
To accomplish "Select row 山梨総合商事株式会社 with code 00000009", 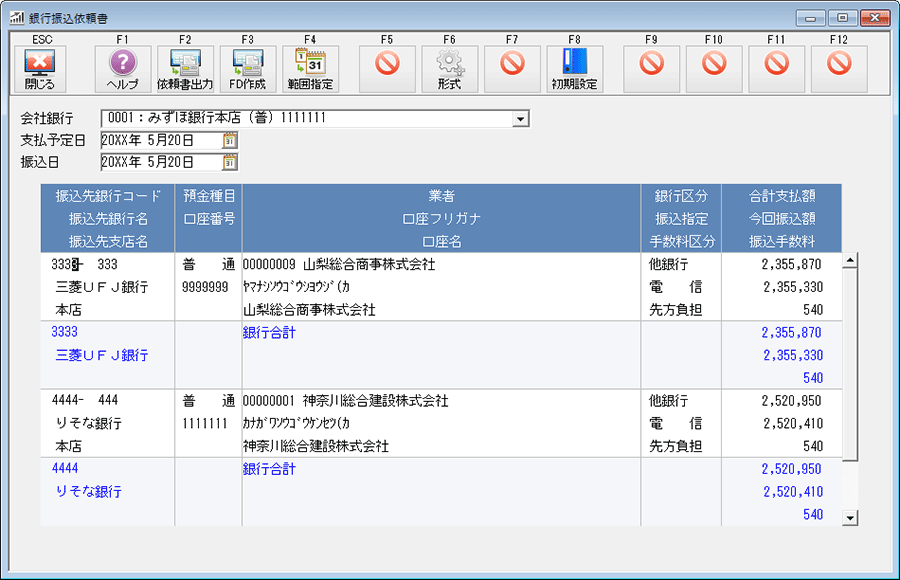I will pos(339,264).
